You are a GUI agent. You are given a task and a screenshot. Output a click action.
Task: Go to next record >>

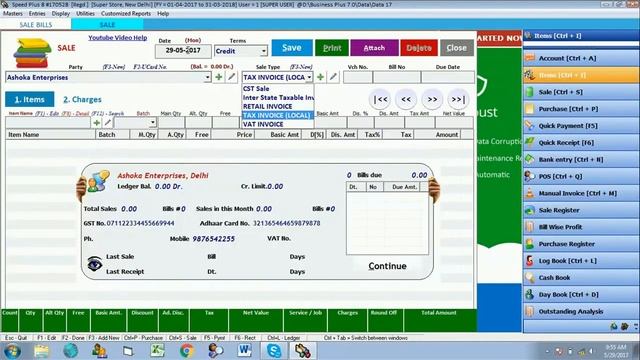pos(432,99)
